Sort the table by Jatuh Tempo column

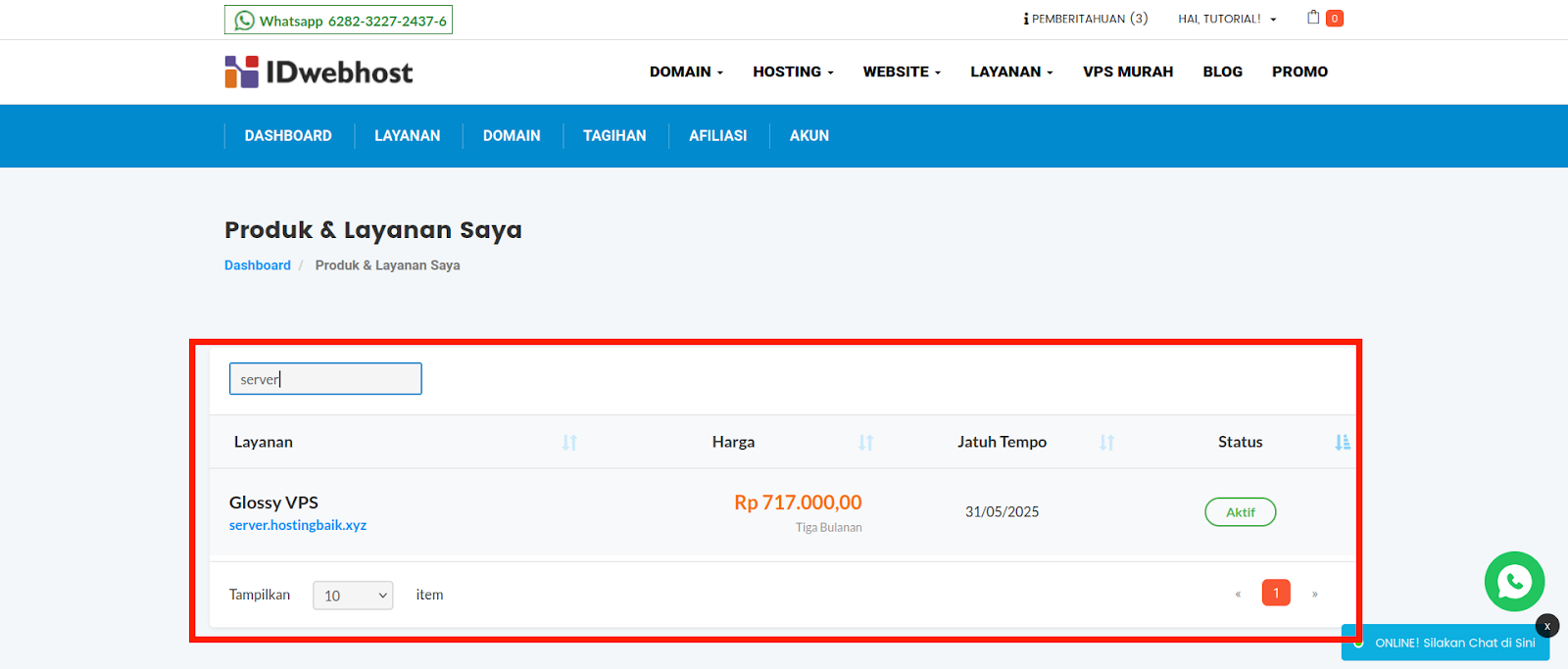tap(1106, 443)
